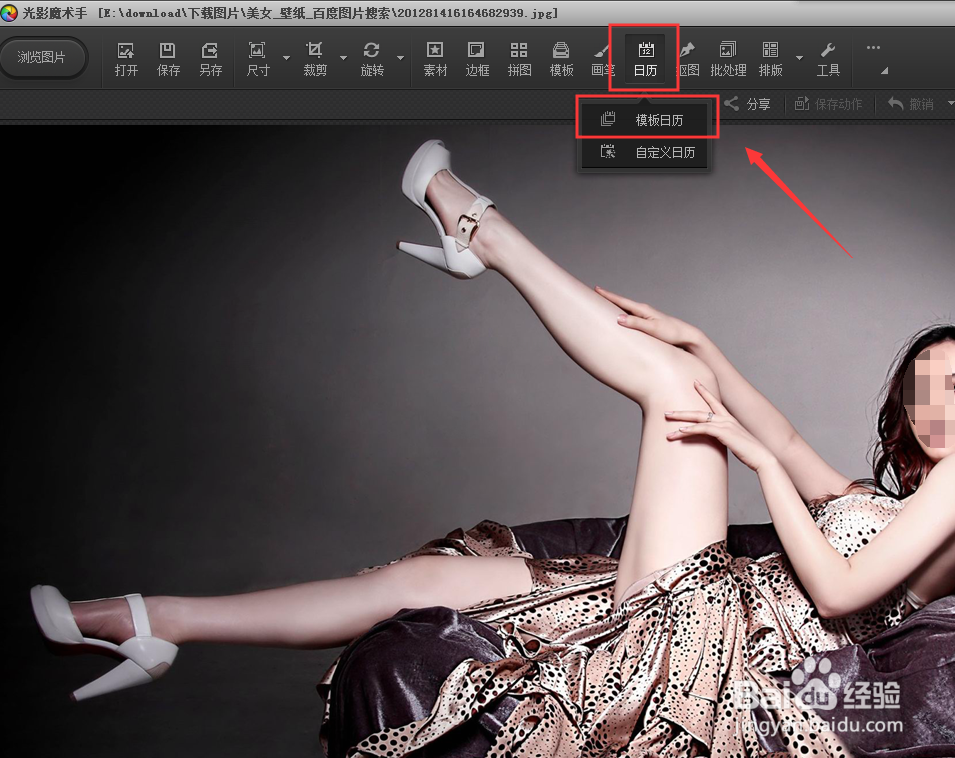955x758 pixels.
Task: Click the three-dot more options icon
Action: point(873,47)
